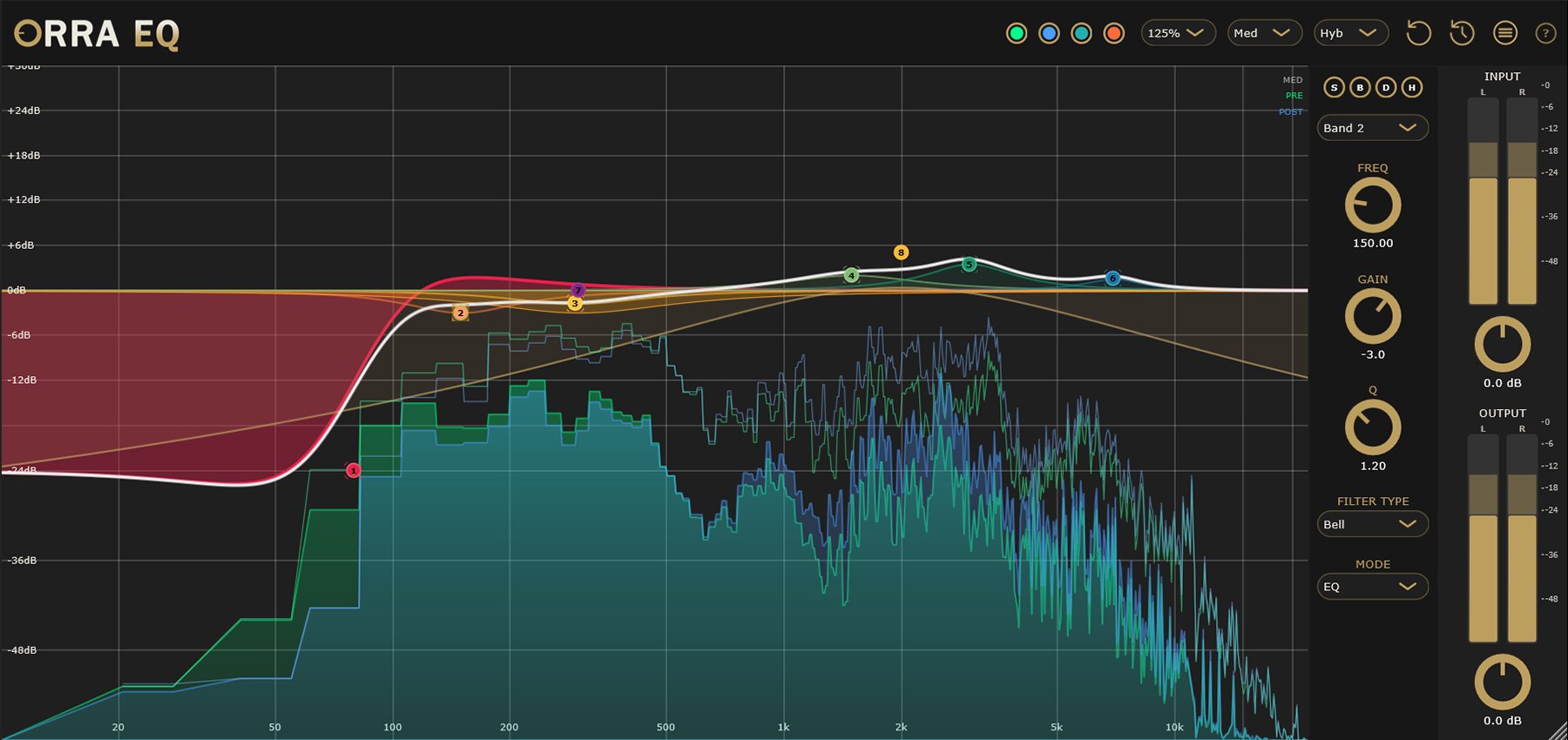Click the FREQ knob
Image resolution: width=1568 pixels, height=740 pixels.
tap(1373, 205)
